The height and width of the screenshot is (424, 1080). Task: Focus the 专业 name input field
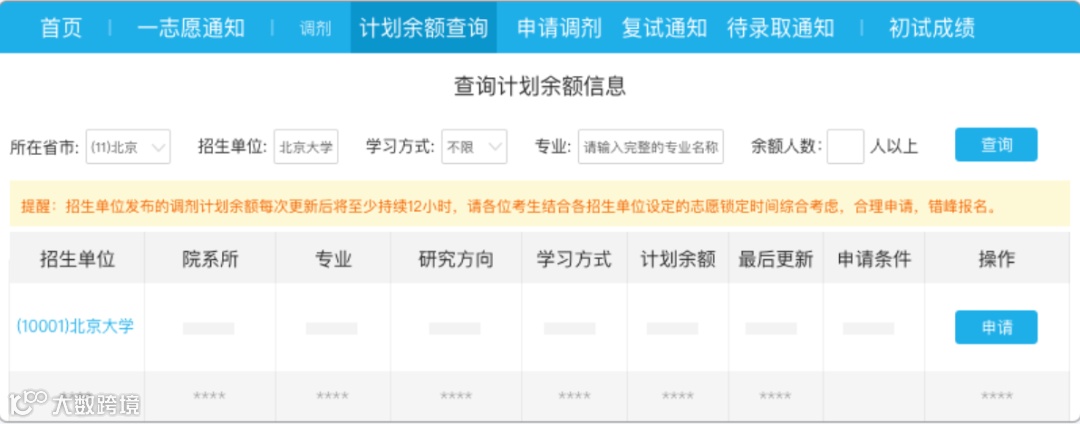651,147
